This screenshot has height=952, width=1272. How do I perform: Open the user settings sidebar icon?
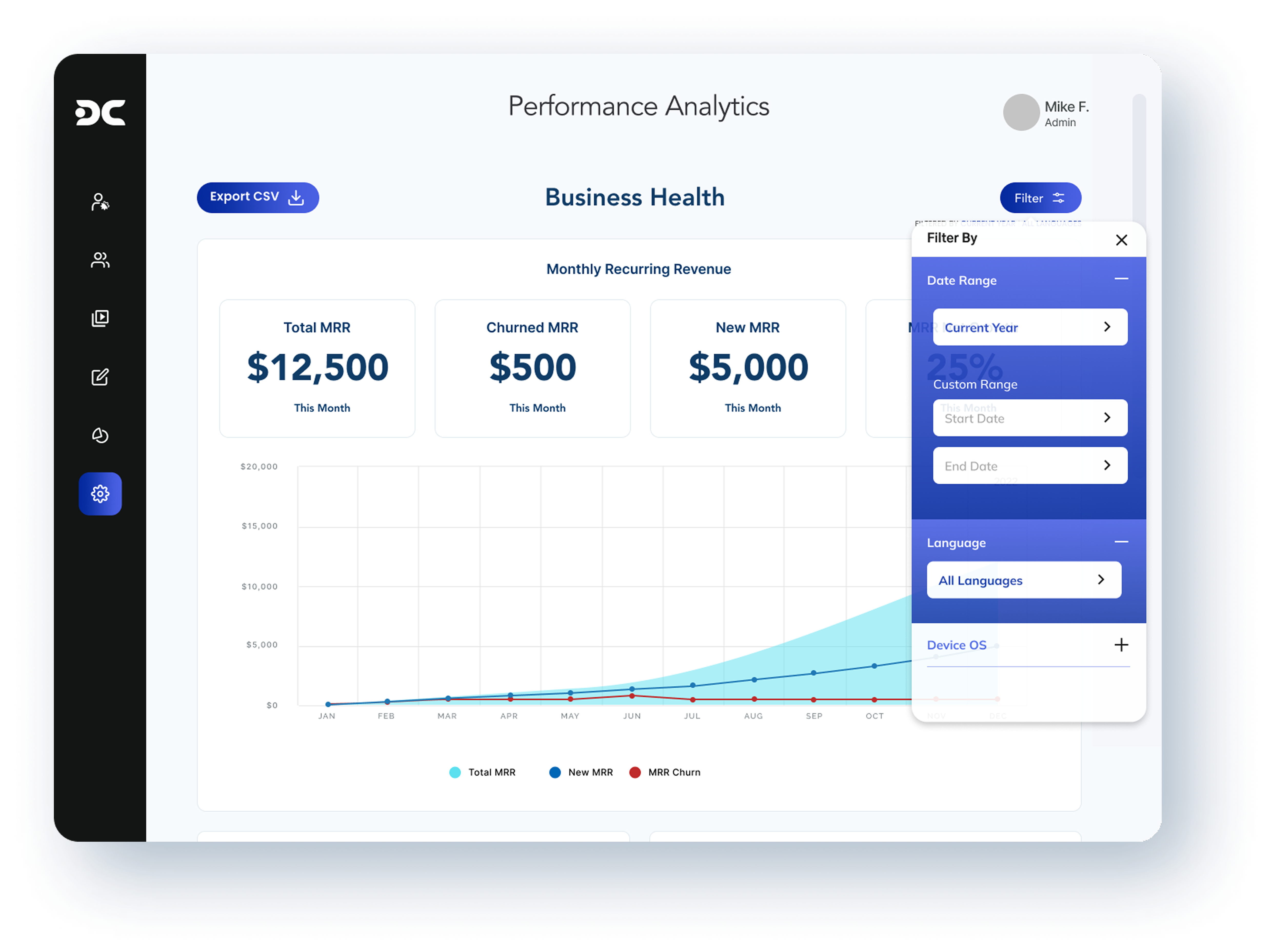tap(100, 202)
